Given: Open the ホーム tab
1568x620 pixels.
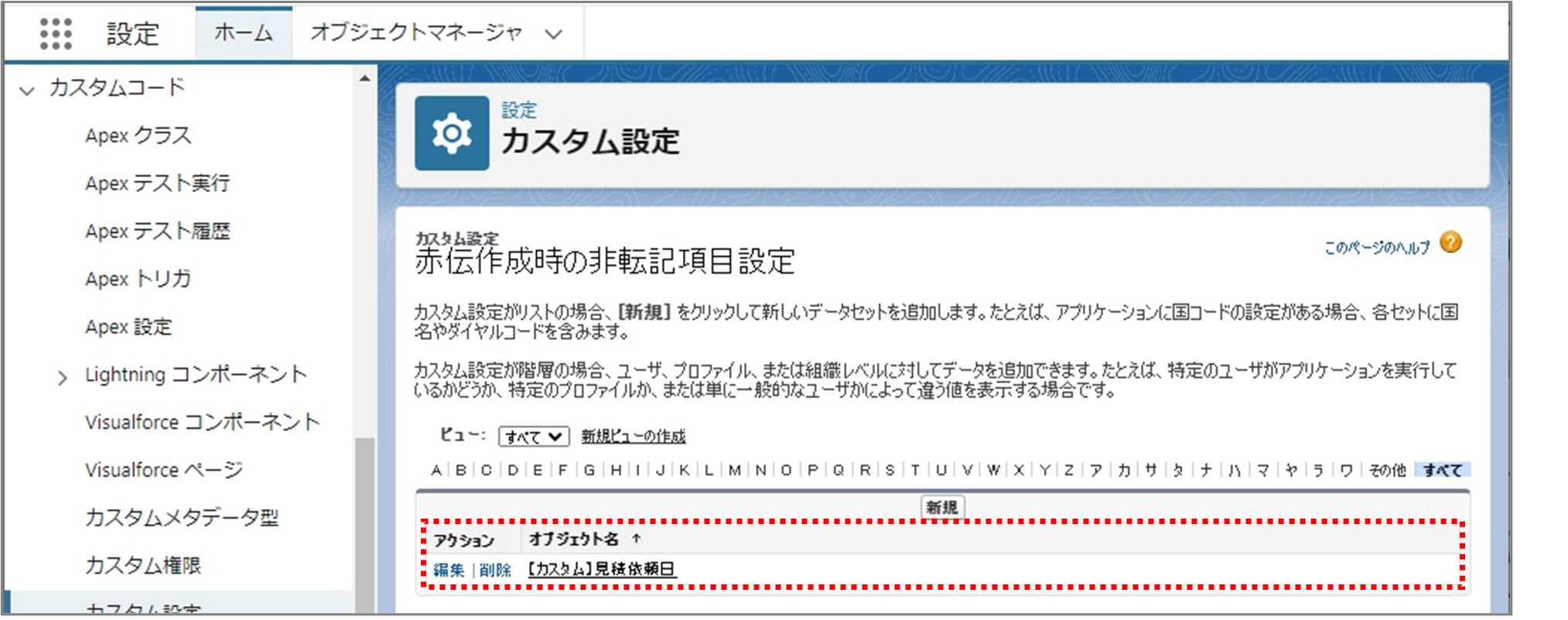Looking at the screenshot, I should pos(244,33).
